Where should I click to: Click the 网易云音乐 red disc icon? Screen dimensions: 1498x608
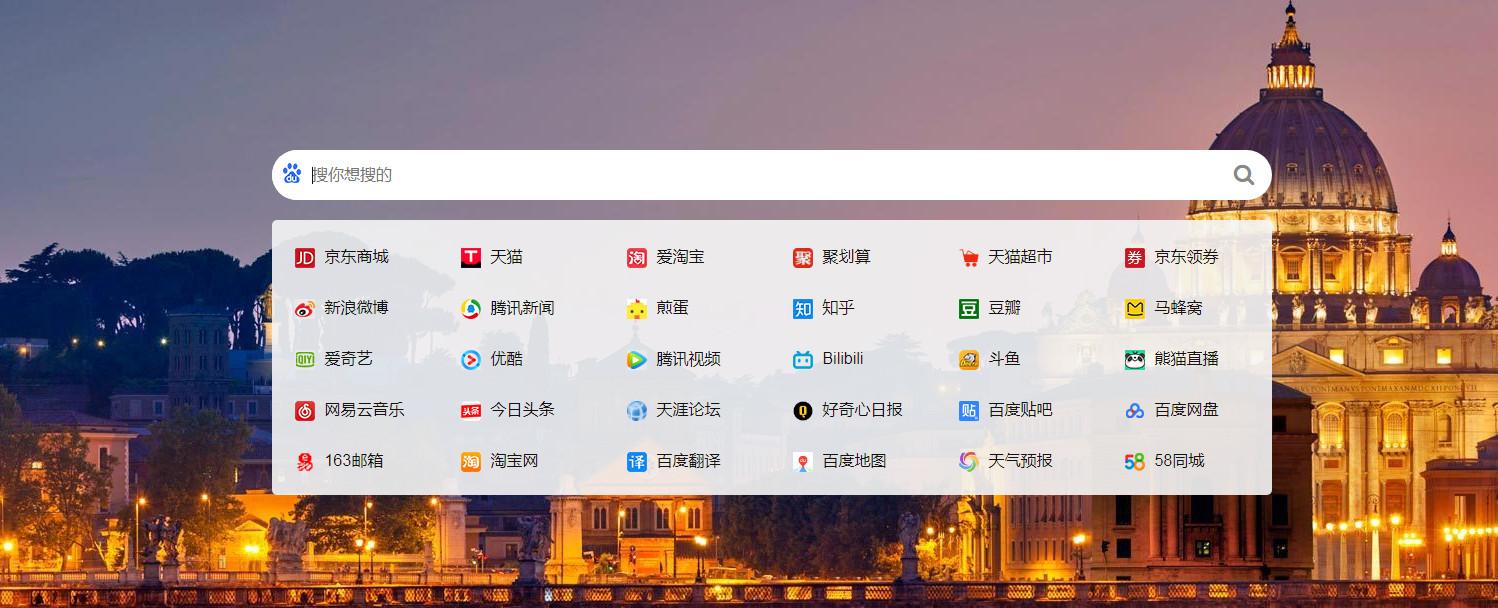305,411
